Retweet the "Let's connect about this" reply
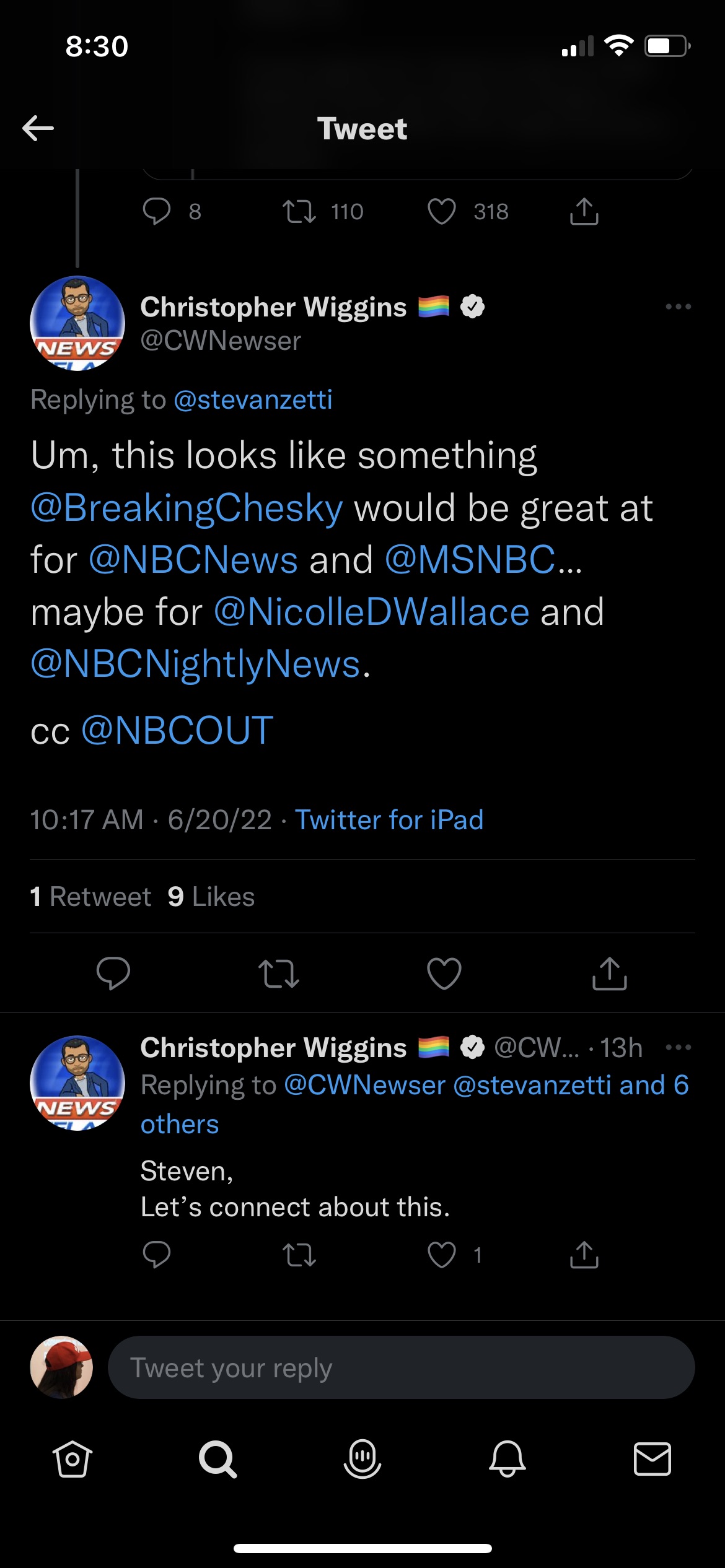The height and width of the screenshot is (1568, 725). (299, 1255)
